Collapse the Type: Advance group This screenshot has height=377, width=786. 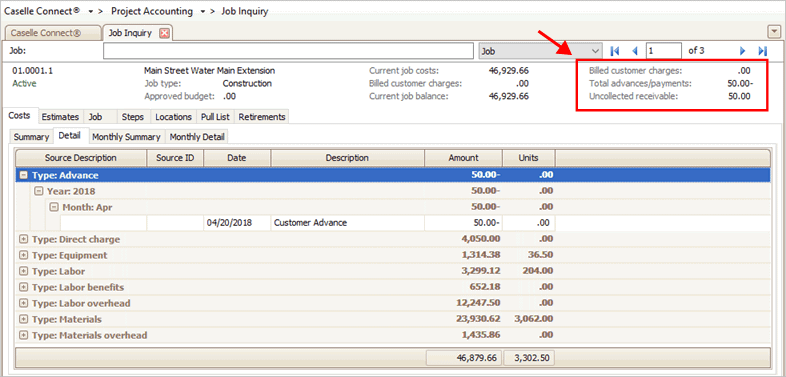tap(23, 175)
